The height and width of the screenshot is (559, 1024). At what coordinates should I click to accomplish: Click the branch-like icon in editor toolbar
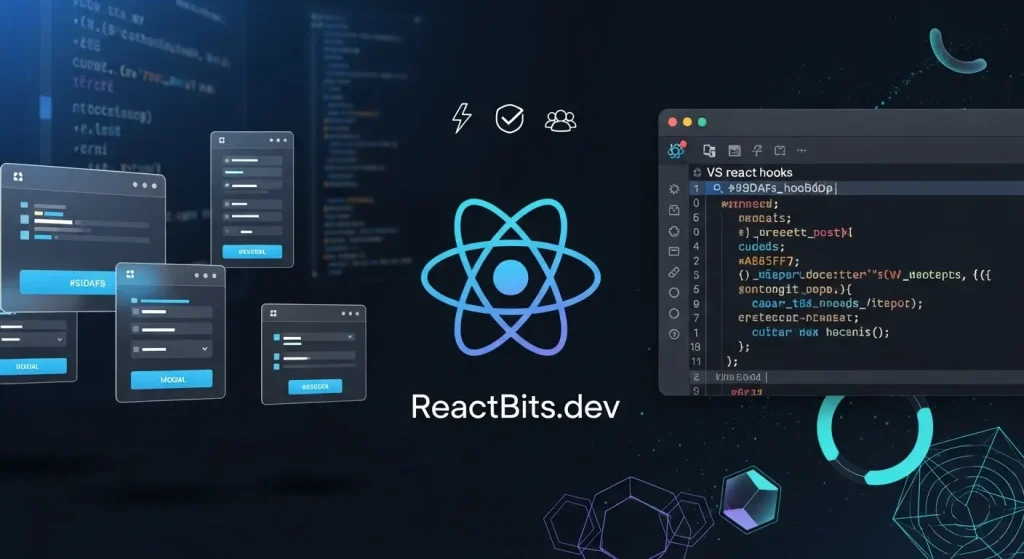coord(757,151)
